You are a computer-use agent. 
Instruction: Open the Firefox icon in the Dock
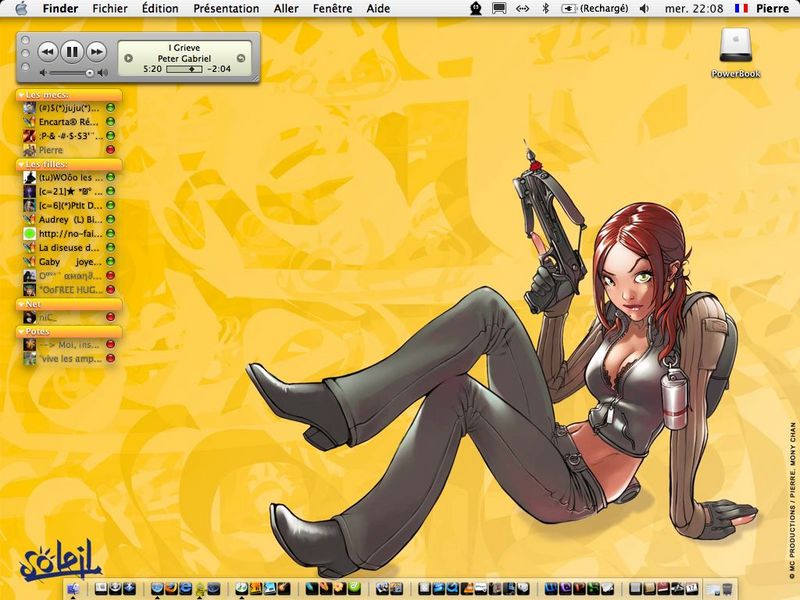point(172,588)
